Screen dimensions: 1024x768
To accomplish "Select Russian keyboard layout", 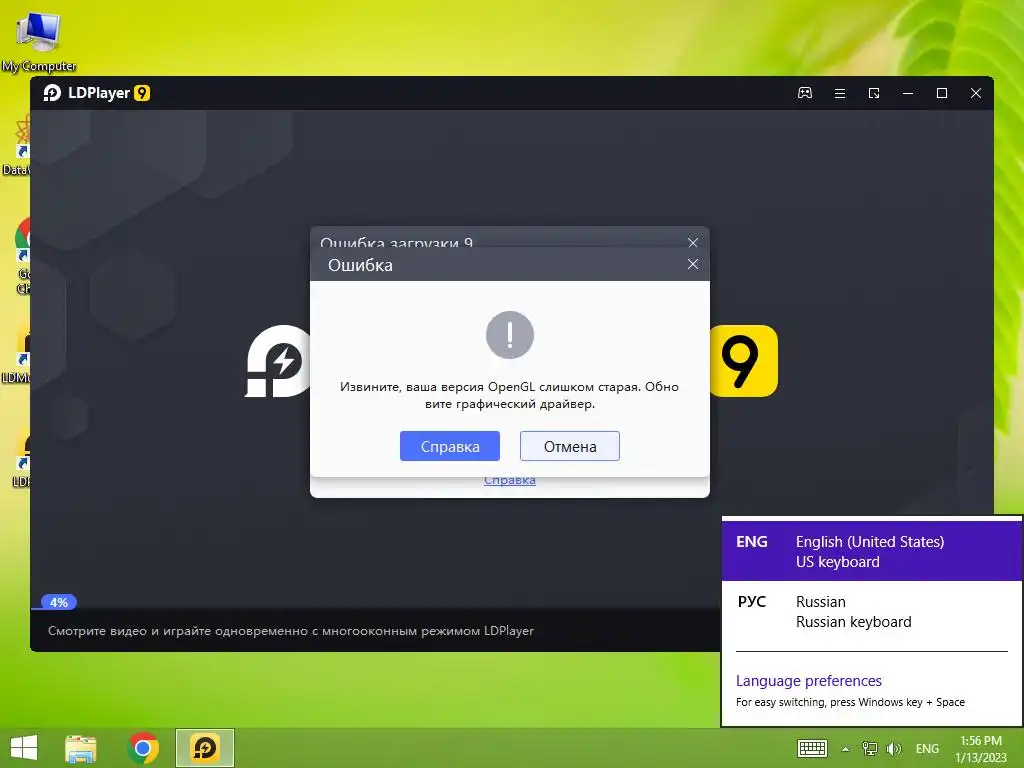I will pyautogui.click(x=871, y=611).
